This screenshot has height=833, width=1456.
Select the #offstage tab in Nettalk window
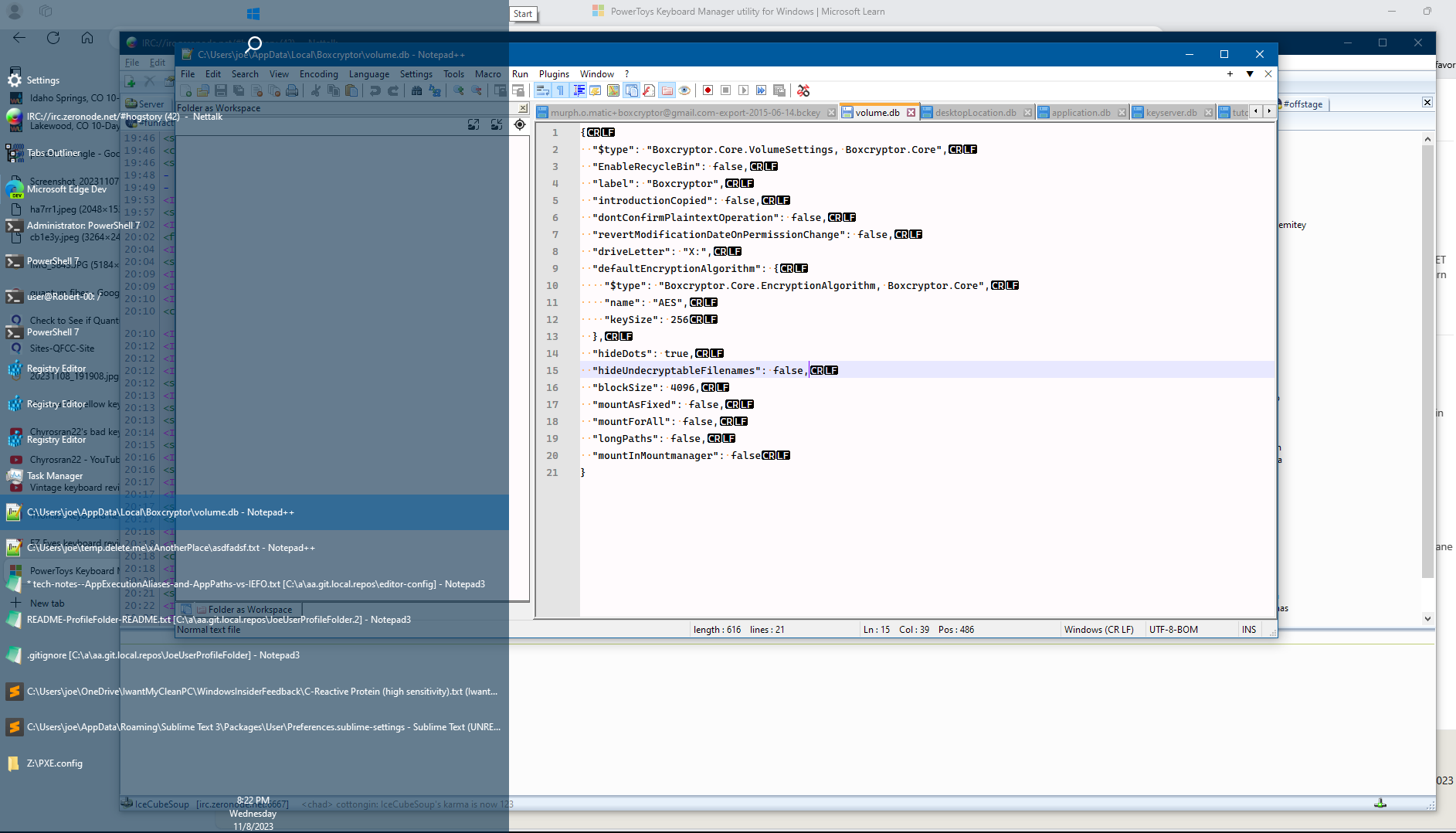click(1302, 104)
